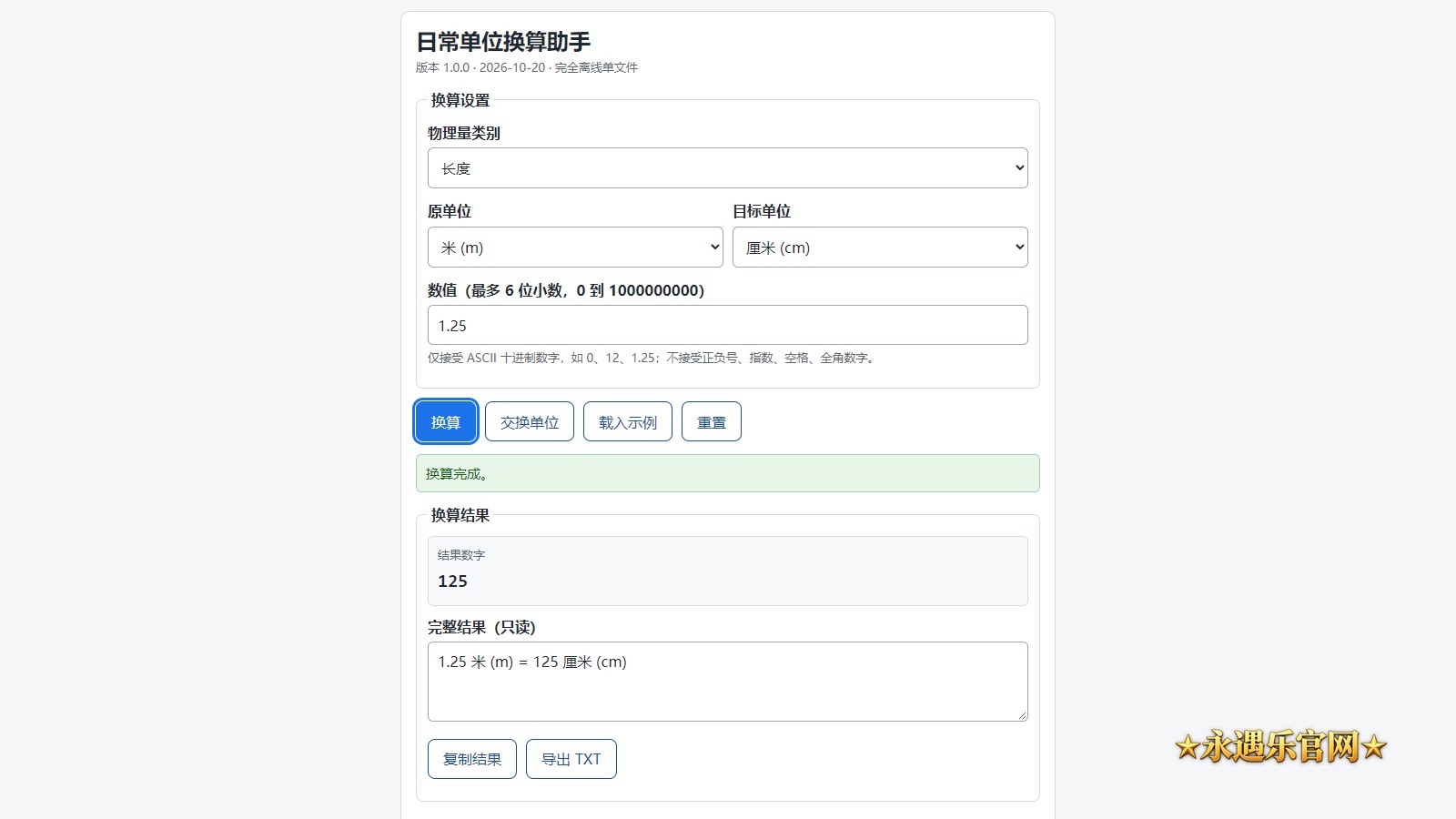Screen dimensions: 1456x819
Task: Click the 数值（最多 6 位小数）label
Action: [566, 290]
